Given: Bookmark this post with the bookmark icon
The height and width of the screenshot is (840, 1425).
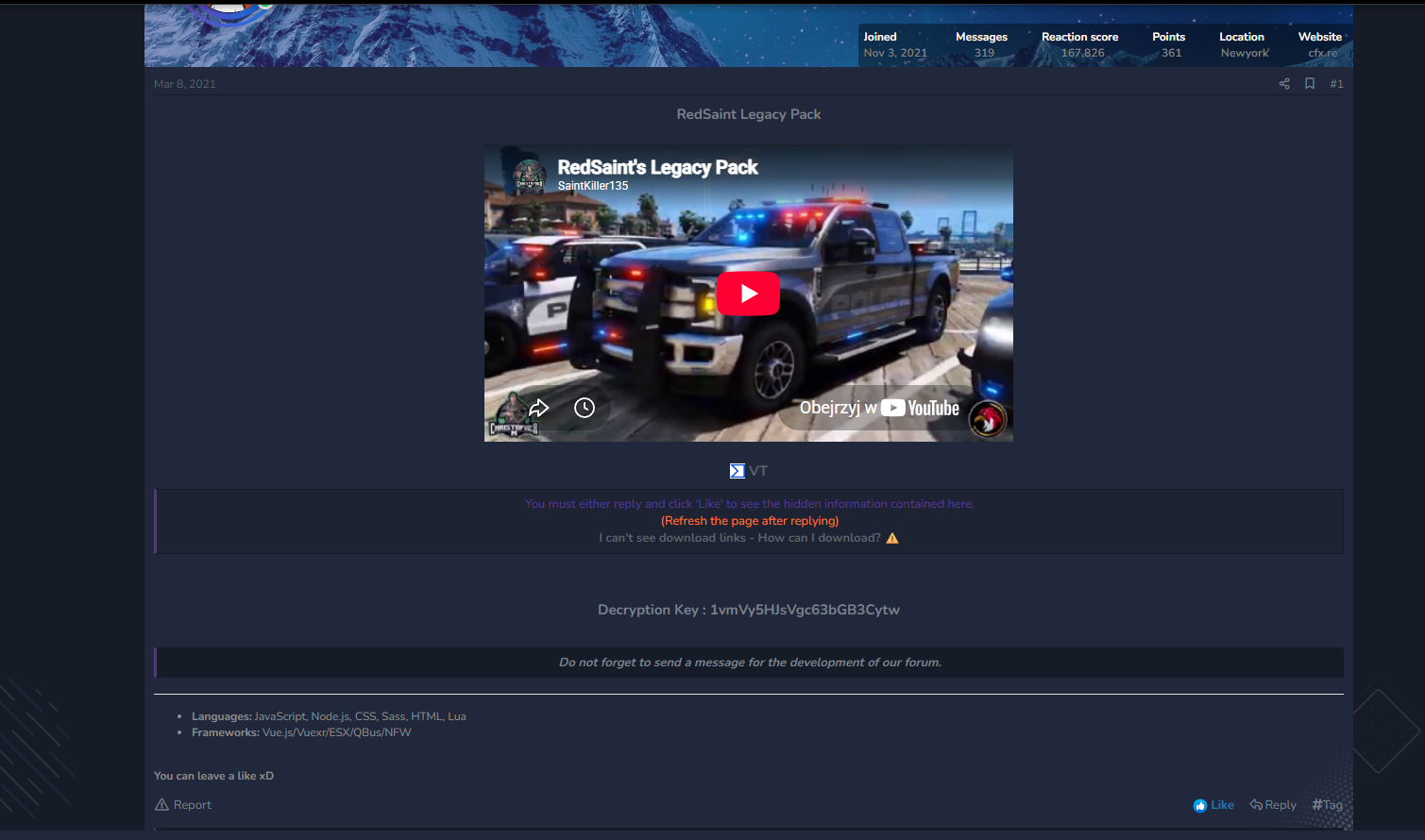Looking at the screenshot, I should tap(1310, 84).
